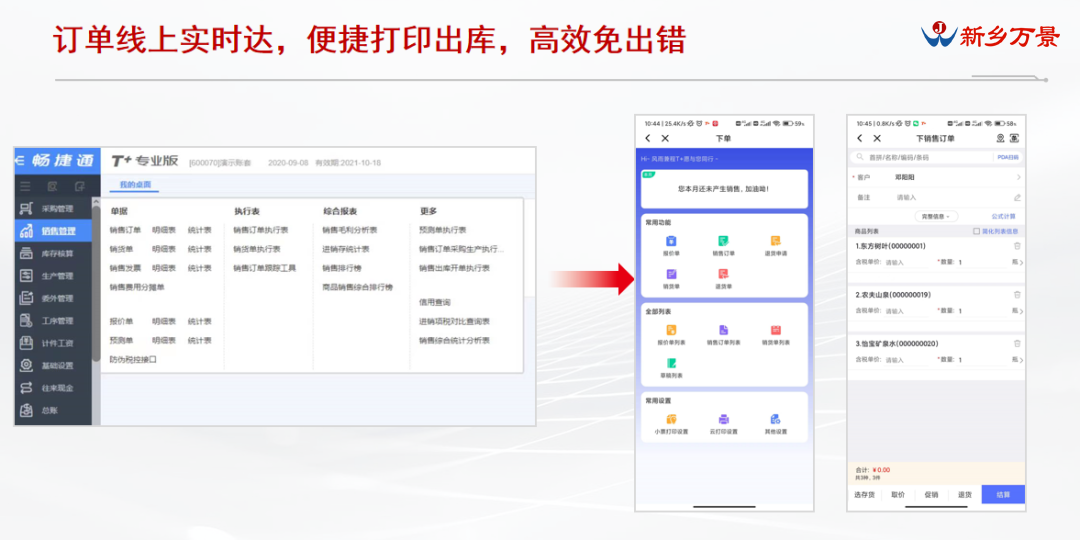Image resolution: width=1080 pixels, height=540 pixels.
Task: Select 销售管理 in the T+ sidebar
Action: 53,231
